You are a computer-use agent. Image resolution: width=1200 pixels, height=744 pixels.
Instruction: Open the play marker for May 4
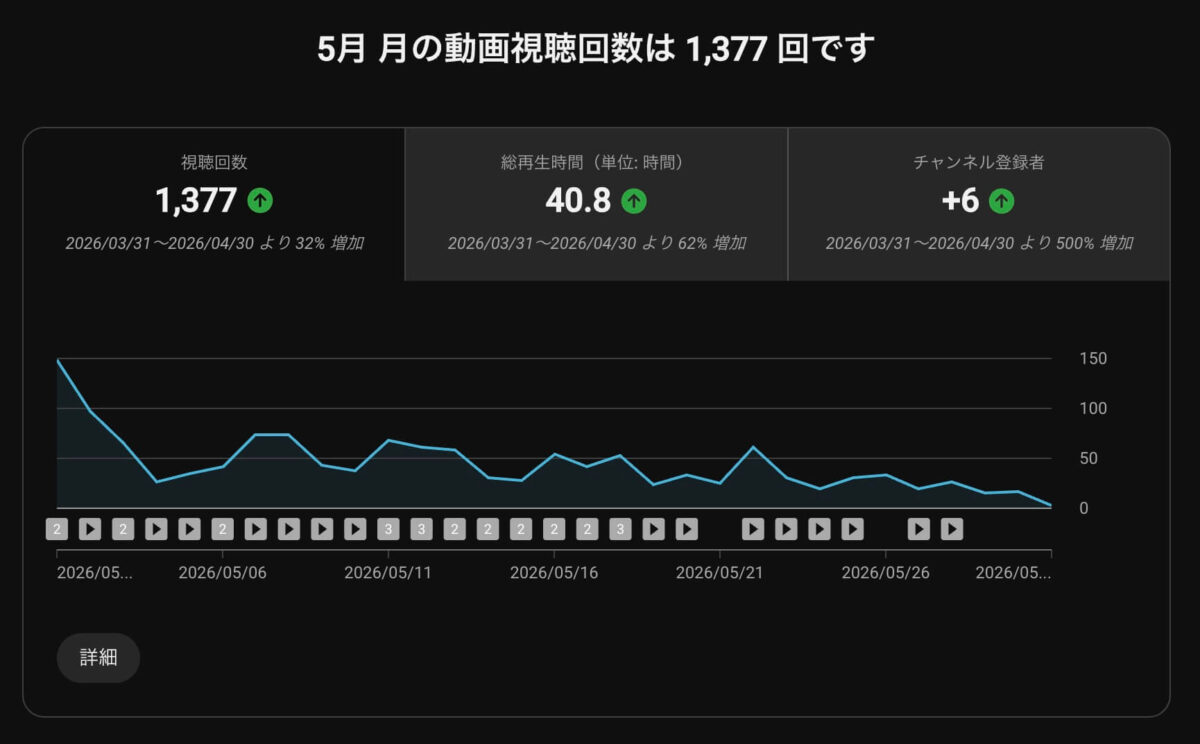click(156, 529)
